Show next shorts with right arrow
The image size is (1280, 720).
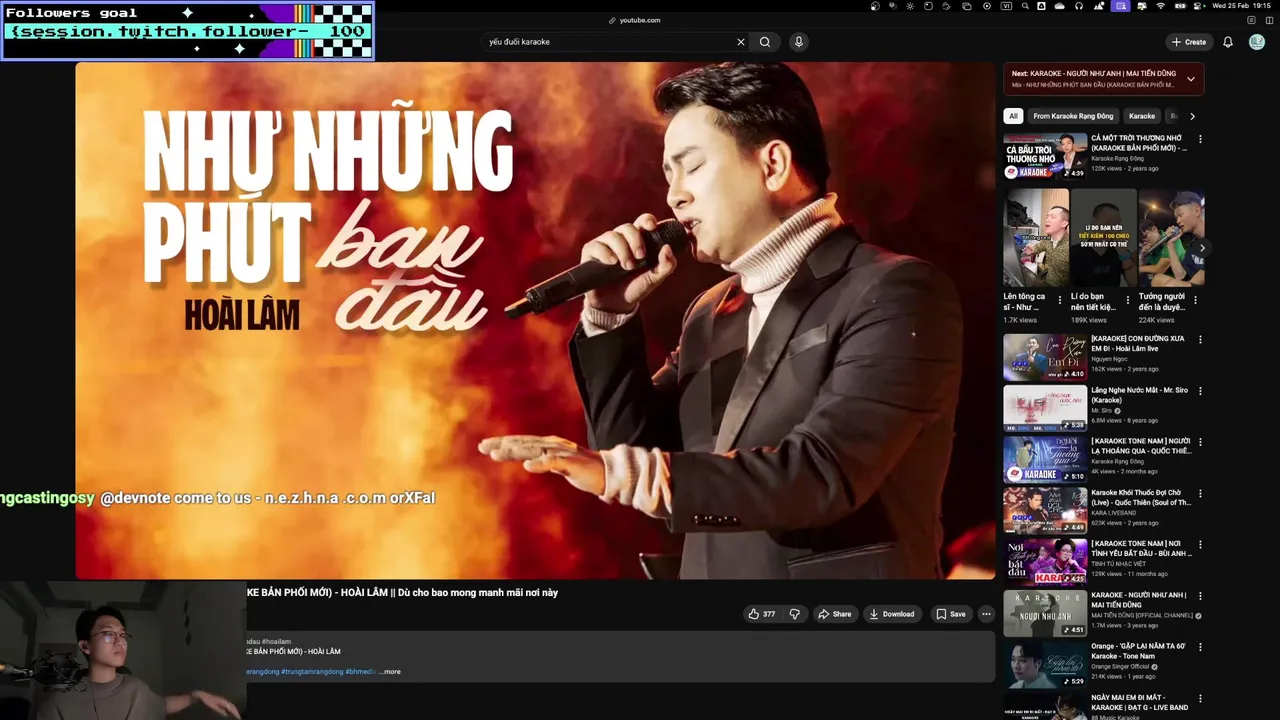pyautogui.click(x=1202, y=248)
